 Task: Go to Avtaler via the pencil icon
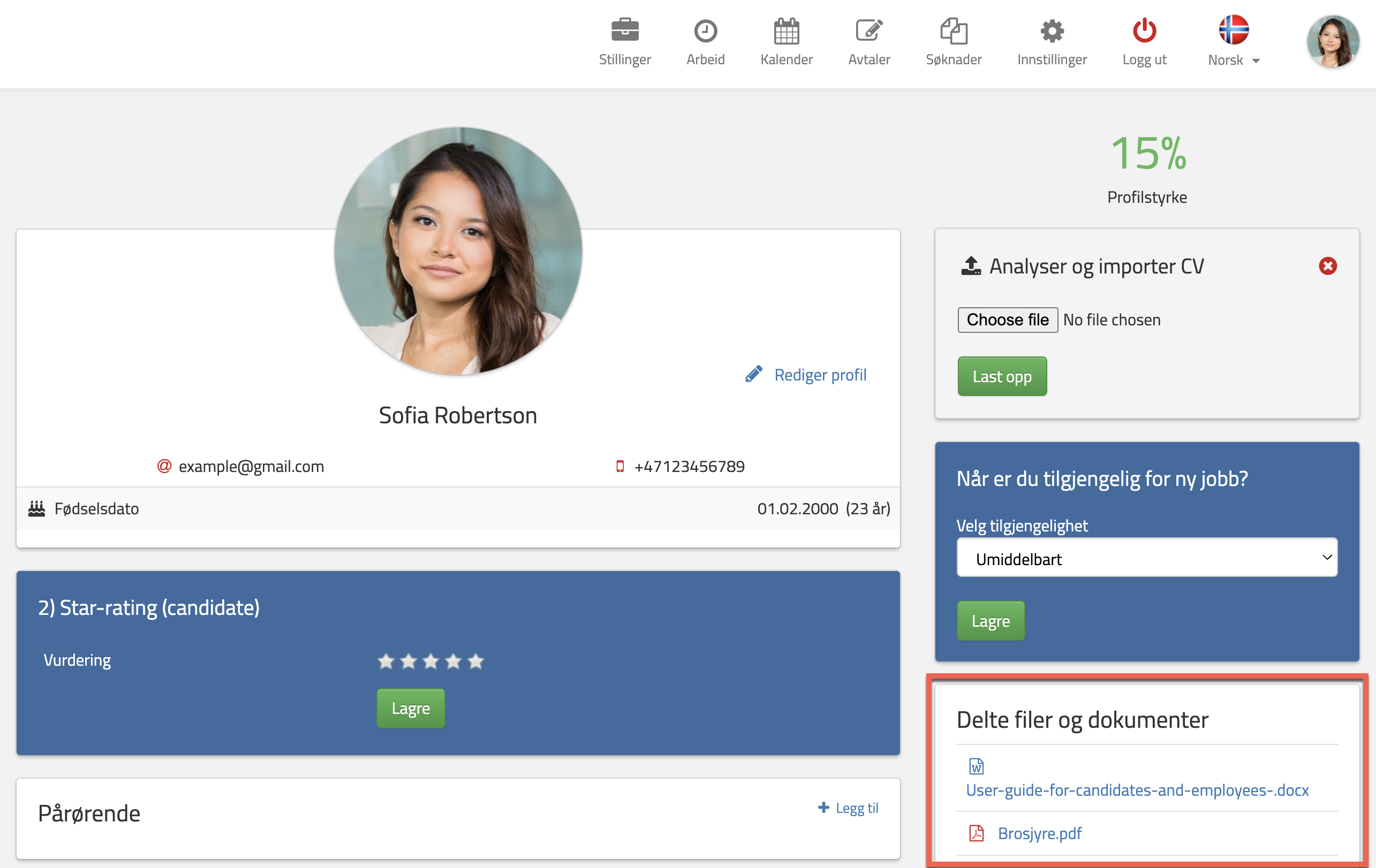coord(868,31)
